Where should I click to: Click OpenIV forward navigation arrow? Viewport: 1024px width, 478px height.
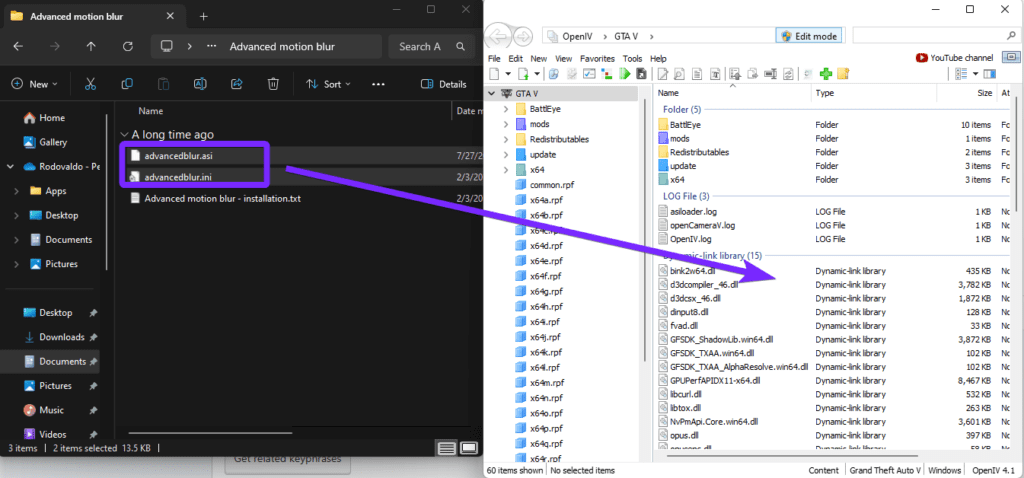pos(522,36)
